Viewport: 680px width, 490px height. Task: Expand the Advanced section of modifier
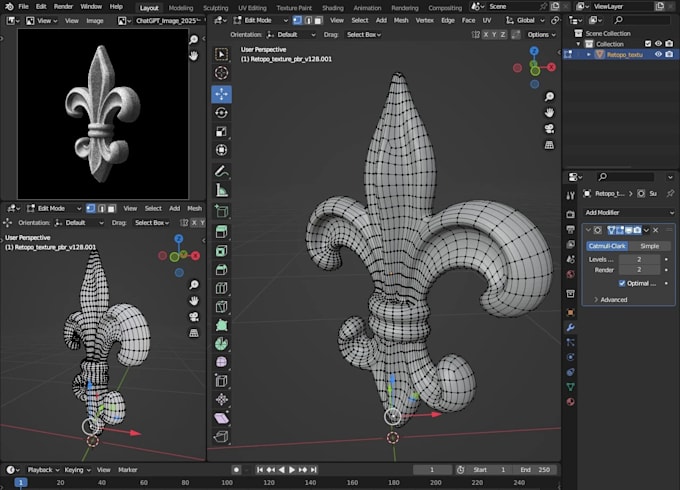tap(611, 300)
